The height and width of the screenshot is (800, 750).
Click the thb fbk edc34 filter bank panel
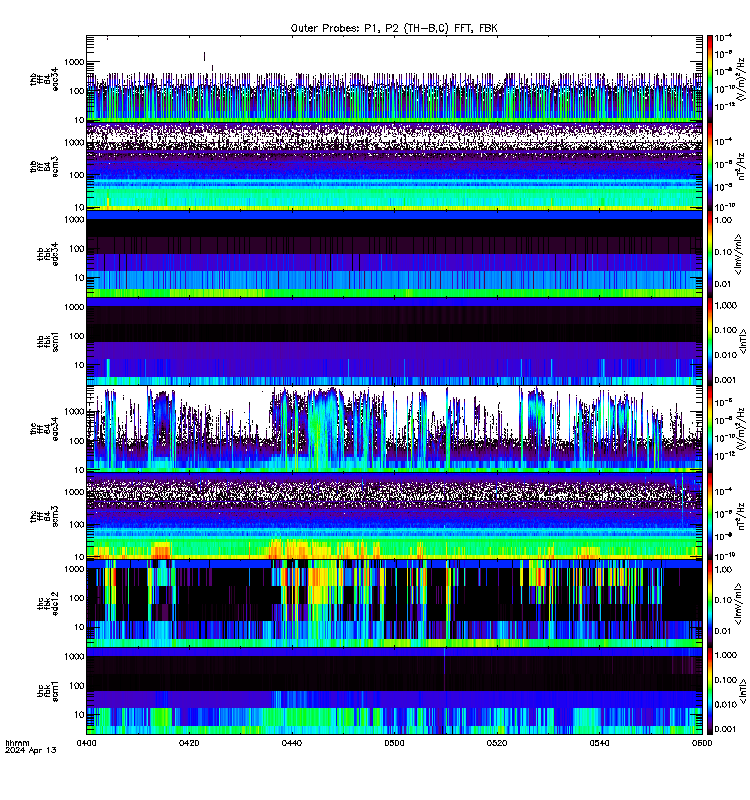394,254
